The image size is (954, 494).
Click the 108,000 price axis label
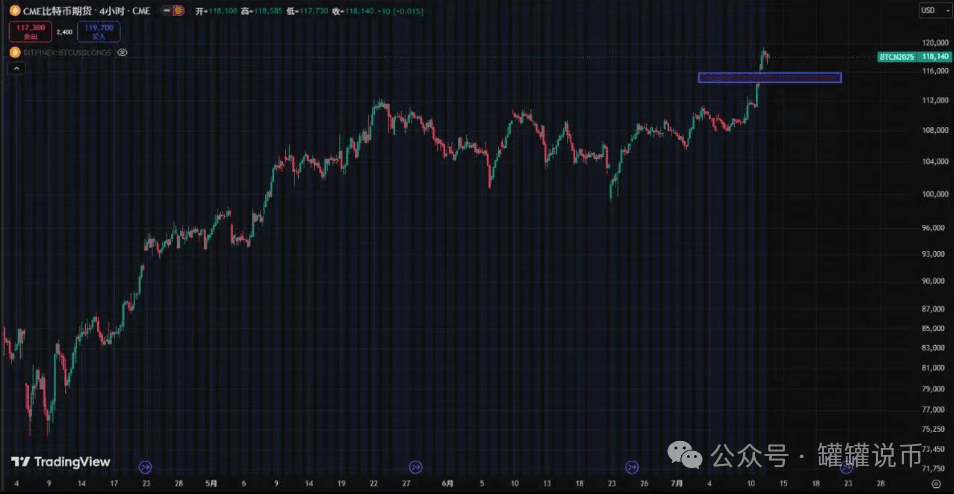click(936, 130)
